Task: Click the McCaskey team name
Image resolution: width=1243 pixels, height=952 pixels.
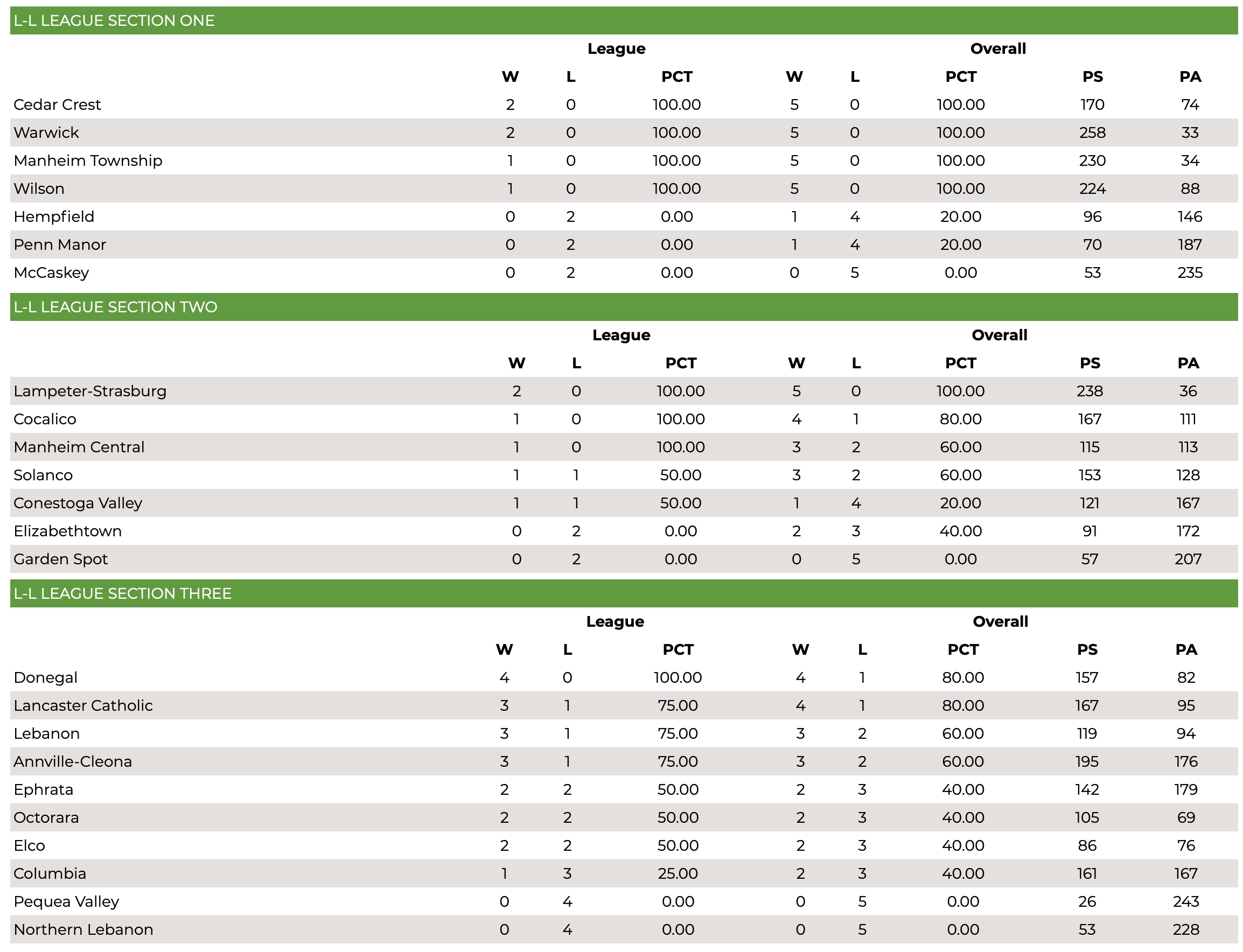Action: pos(51,273)
